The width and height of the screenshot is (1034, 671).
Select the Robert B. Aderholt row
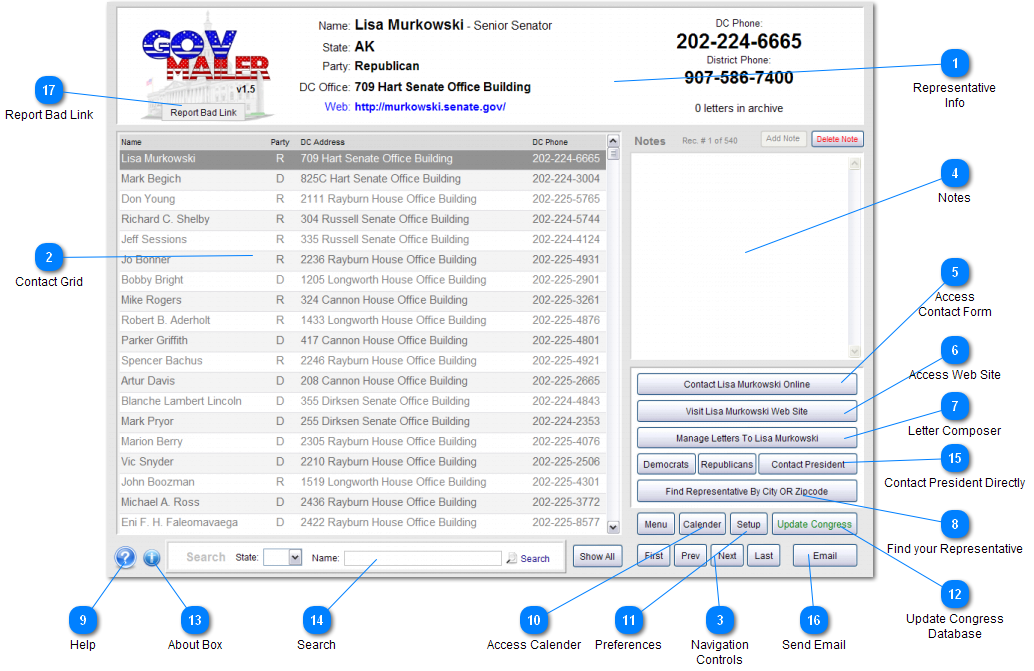pos(362,320)
